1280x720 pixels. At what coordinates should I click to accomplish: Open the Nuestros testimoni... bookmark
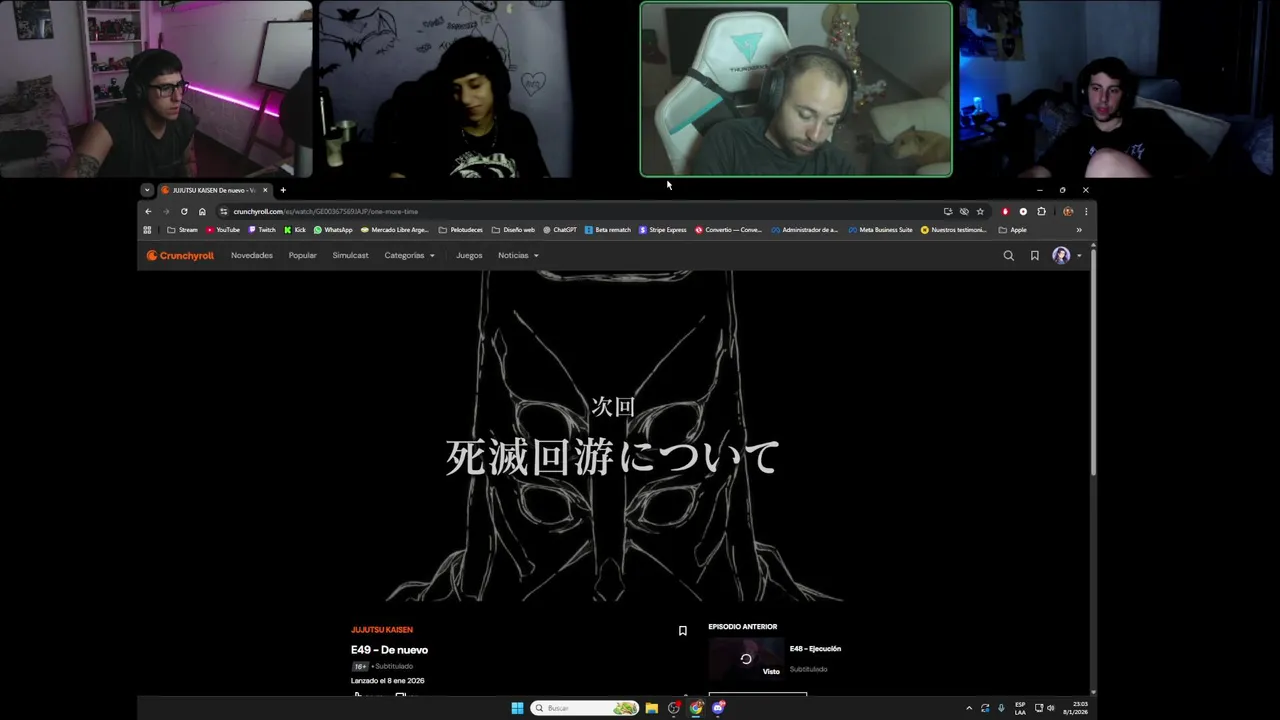click(x=954, y=230)
